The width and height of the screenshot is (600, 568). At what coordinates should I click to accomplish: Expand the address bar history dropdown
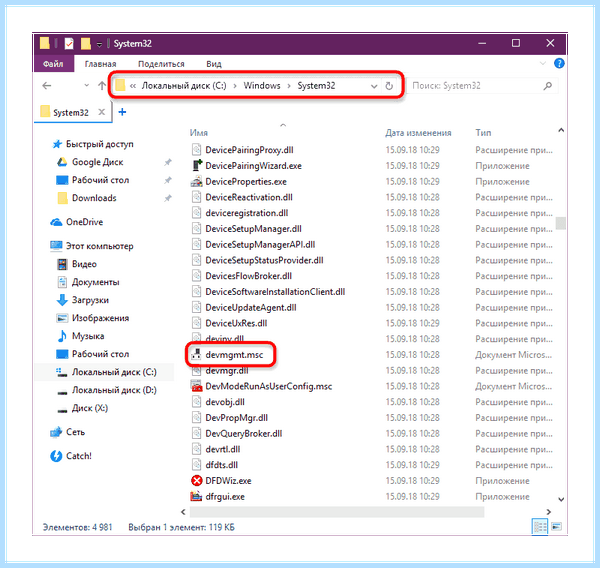pyautogui.click(x=374, y=86)
